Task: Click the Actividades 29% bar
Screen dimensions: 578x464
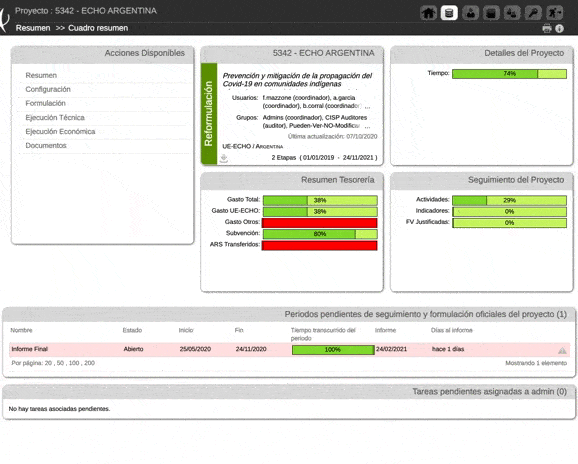Action: pyautogui.click(x=509, y=200)
